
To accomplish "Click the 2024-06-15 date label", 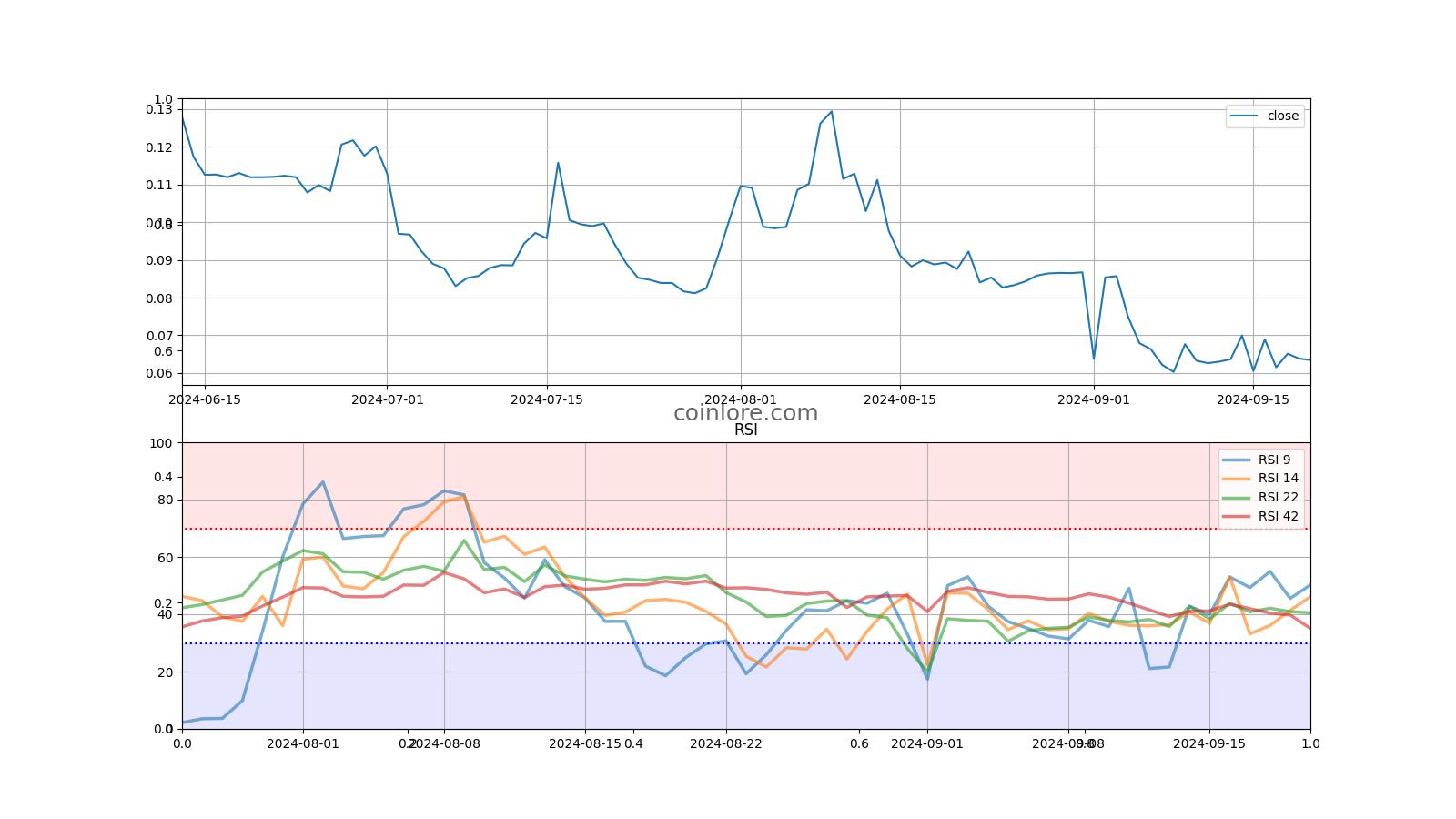I will tap(205, 399).
